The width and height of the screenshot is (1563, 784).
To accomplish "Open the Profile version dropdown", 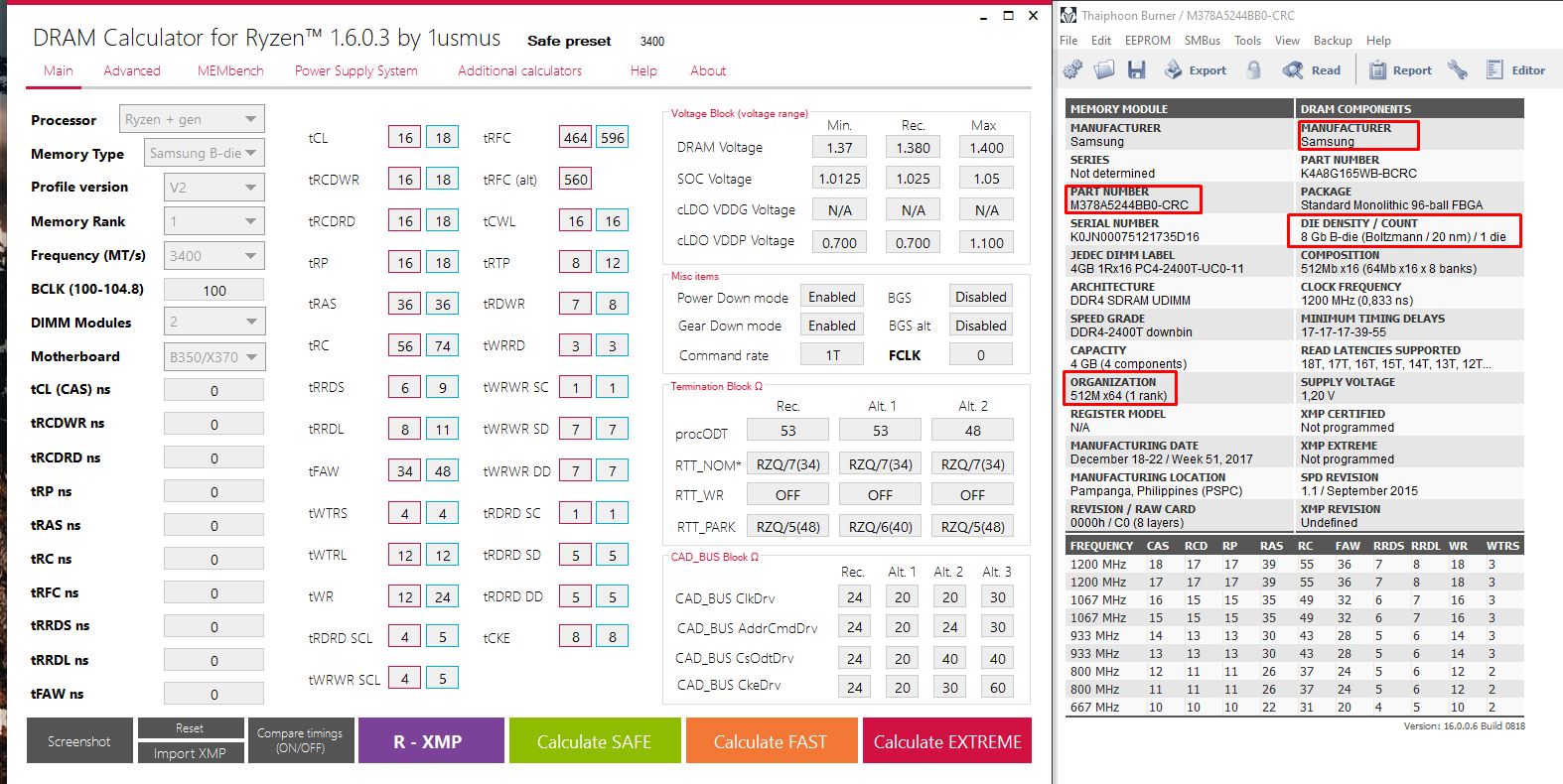I will coord(214,187).
